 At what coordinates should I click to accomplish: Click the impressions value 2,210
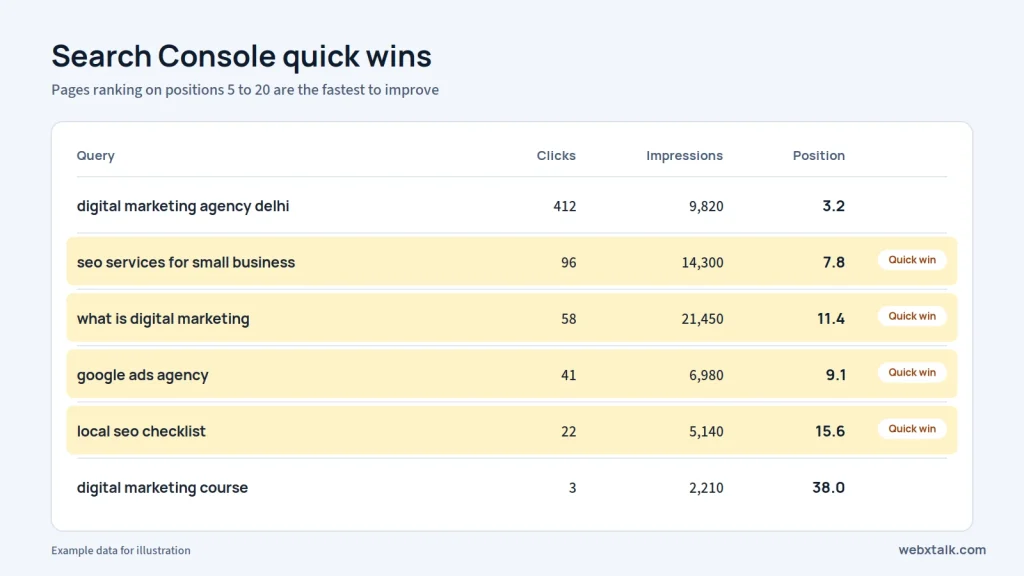(706, 488)
